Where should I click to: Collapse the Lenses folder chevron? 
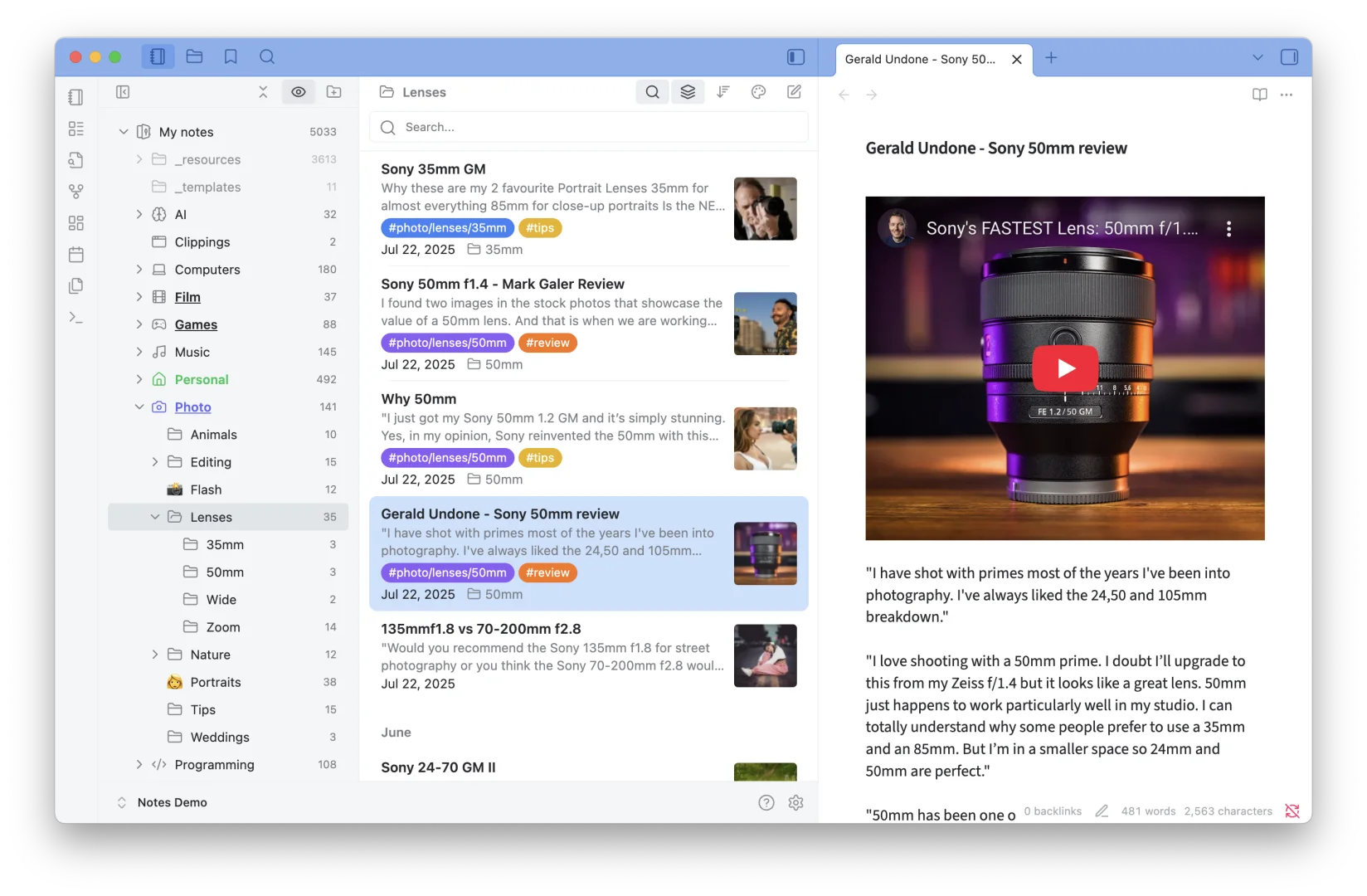[155, 517]
